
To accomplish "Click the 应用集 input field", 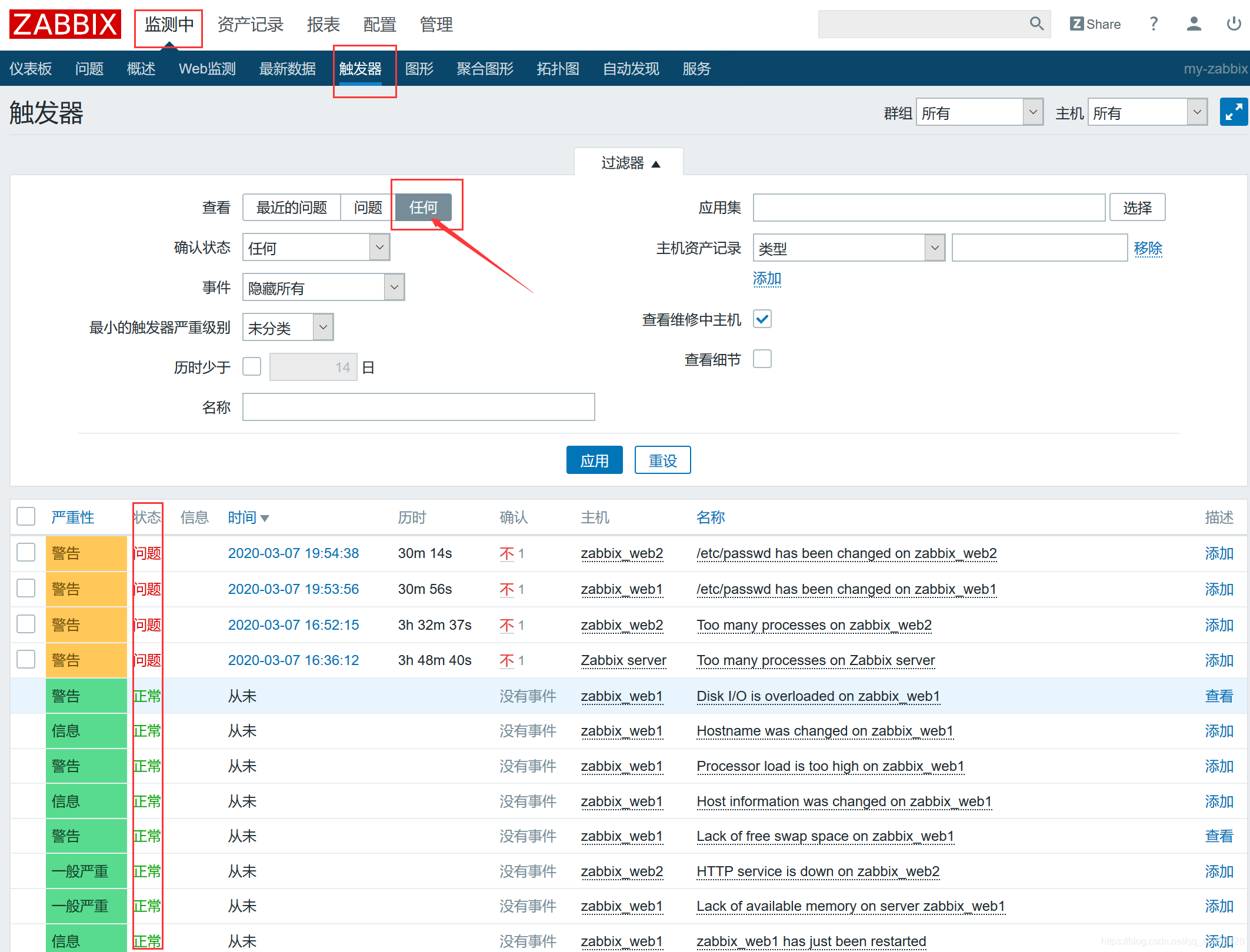I will 929,207.
